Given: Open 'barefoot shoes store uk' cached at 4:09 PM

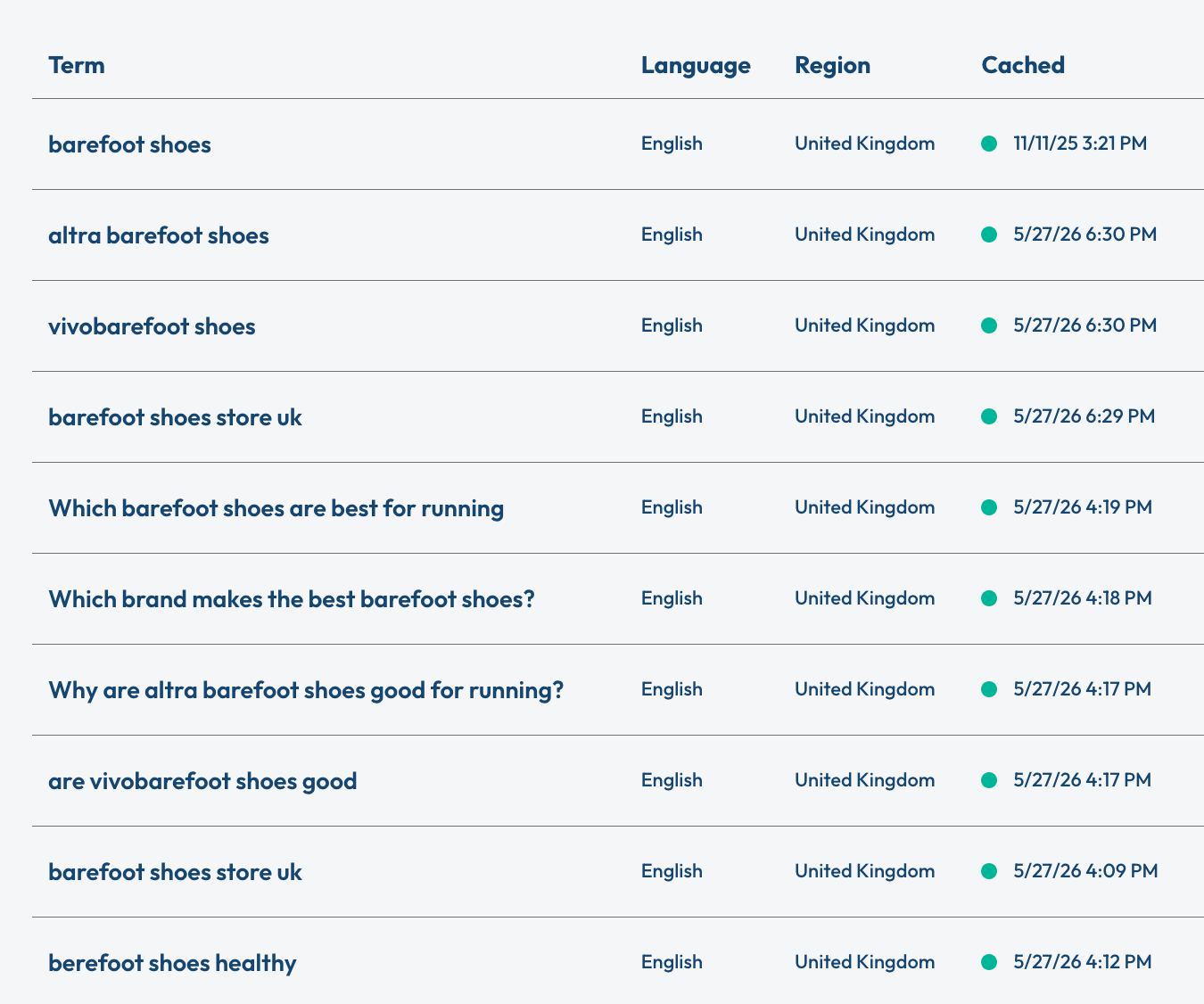Looking at the screenshot, I should (x=175, y=872).
